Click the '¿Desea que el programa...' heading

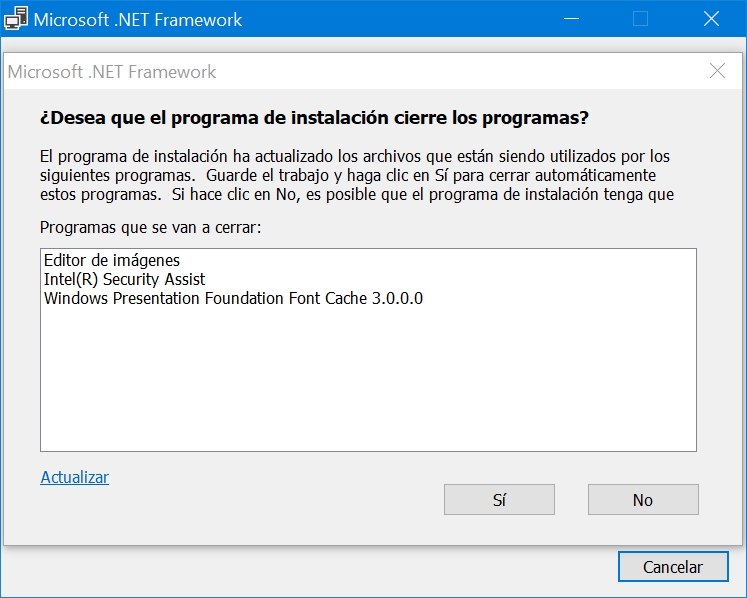click(314, 118)
